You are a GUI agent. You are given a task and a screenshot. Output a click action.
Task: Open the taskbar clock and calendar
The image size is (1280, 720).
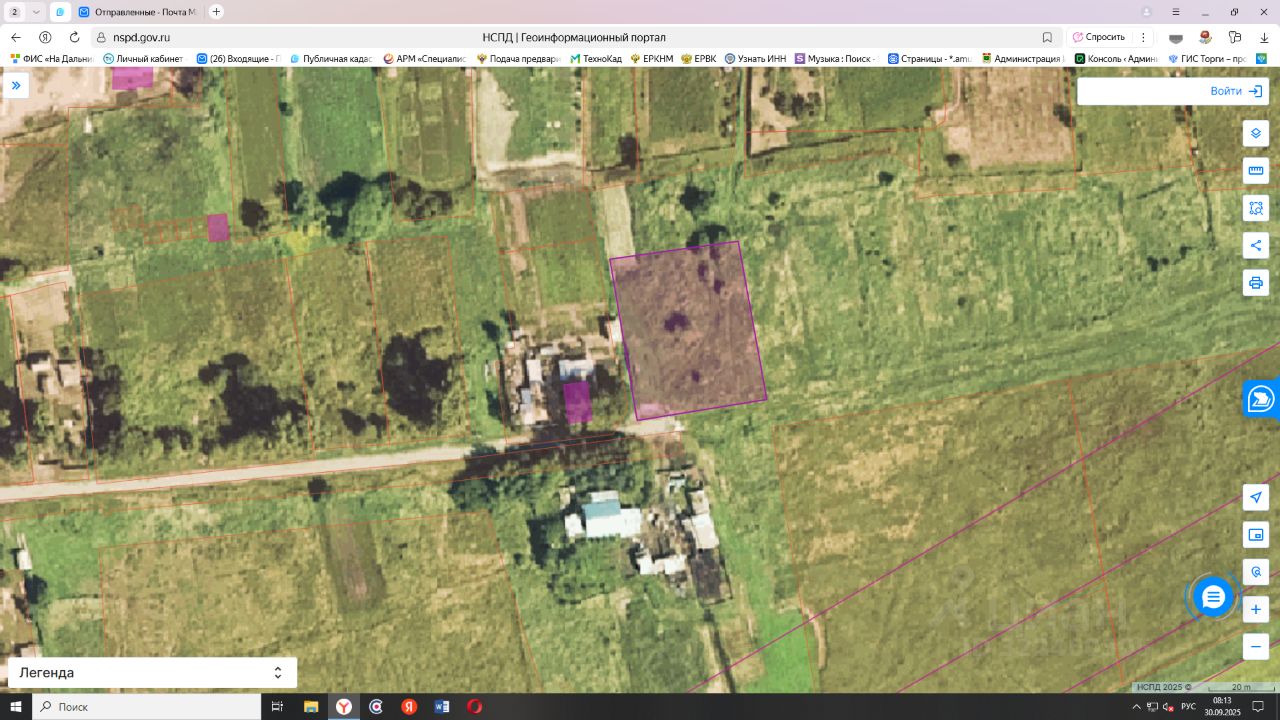pos(1222,707)
